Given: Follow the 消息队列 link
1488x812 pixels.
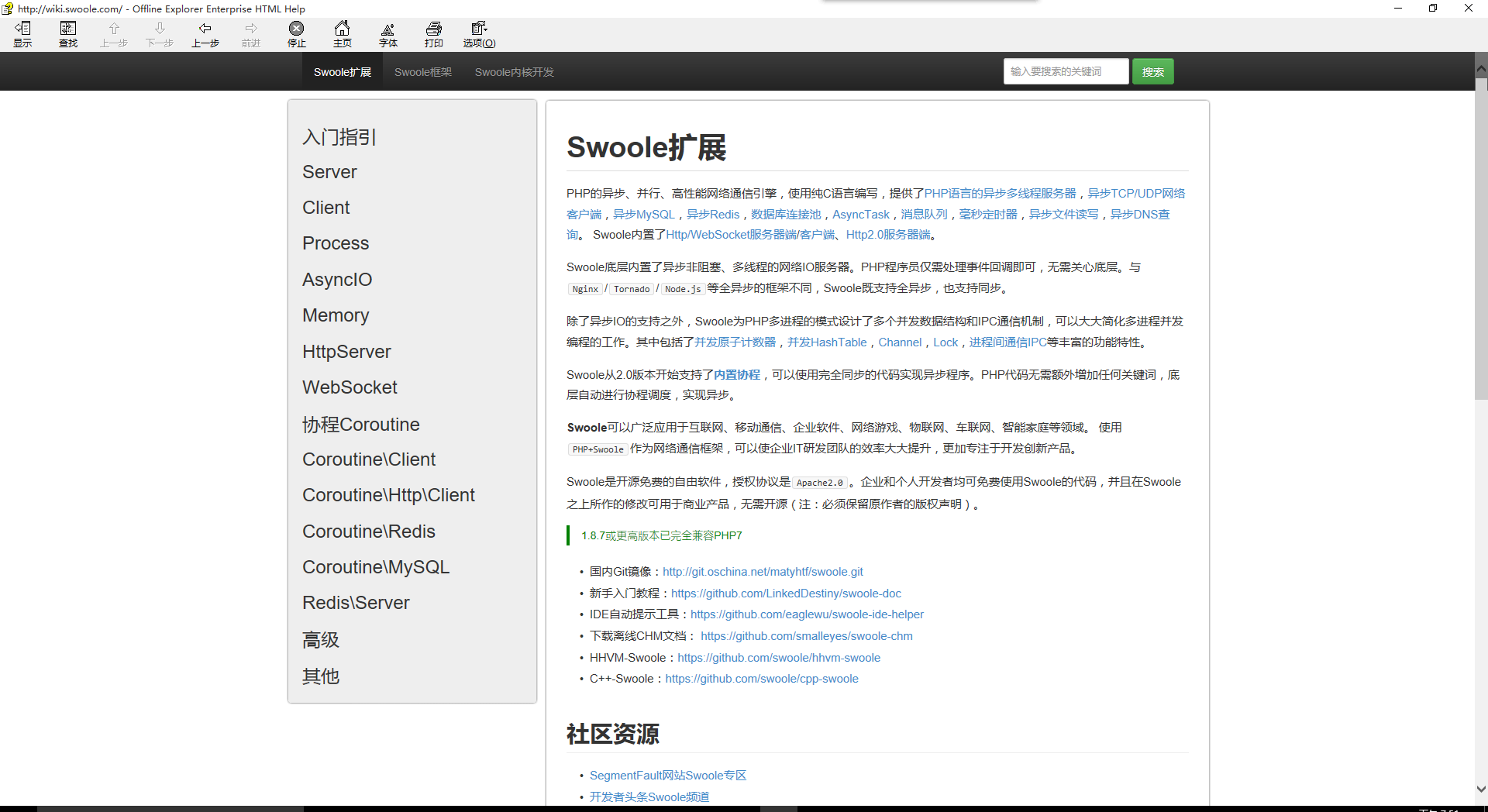Looking at the screenshot, I should pos(924,215).
